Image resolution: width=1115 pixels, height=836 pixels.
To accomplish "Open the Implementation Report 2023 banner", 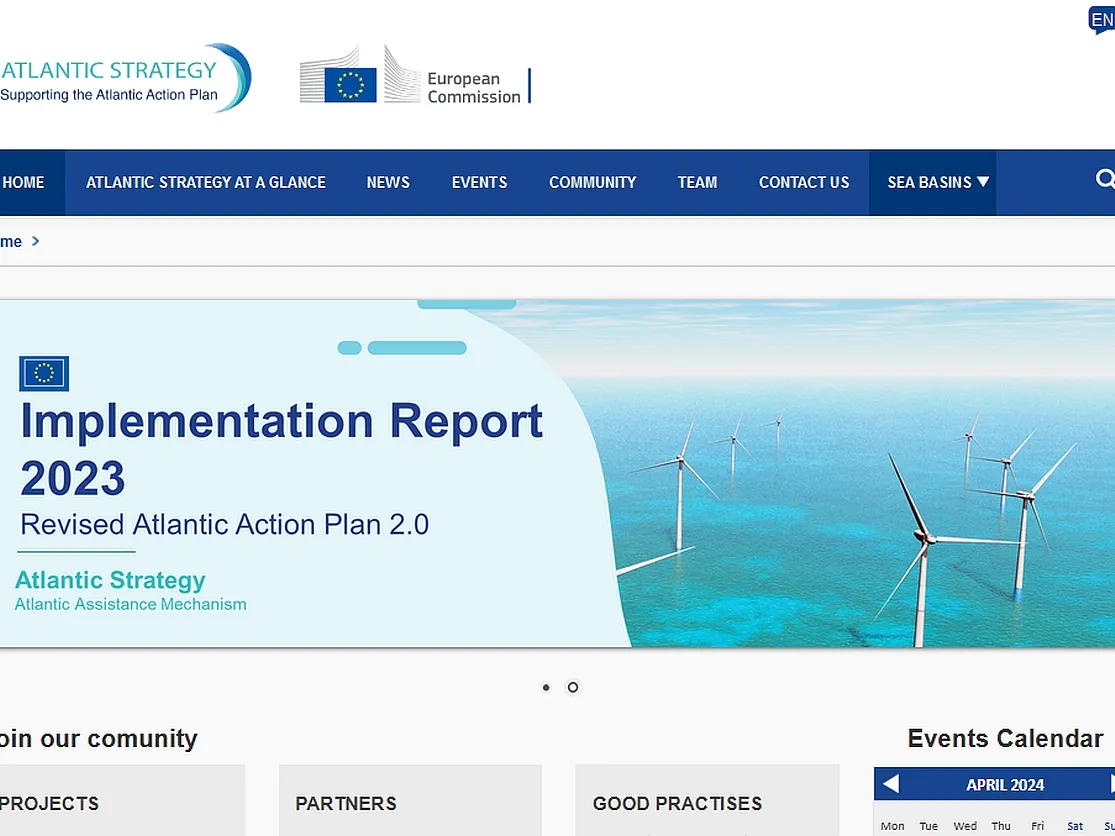I will click(558, 473).
